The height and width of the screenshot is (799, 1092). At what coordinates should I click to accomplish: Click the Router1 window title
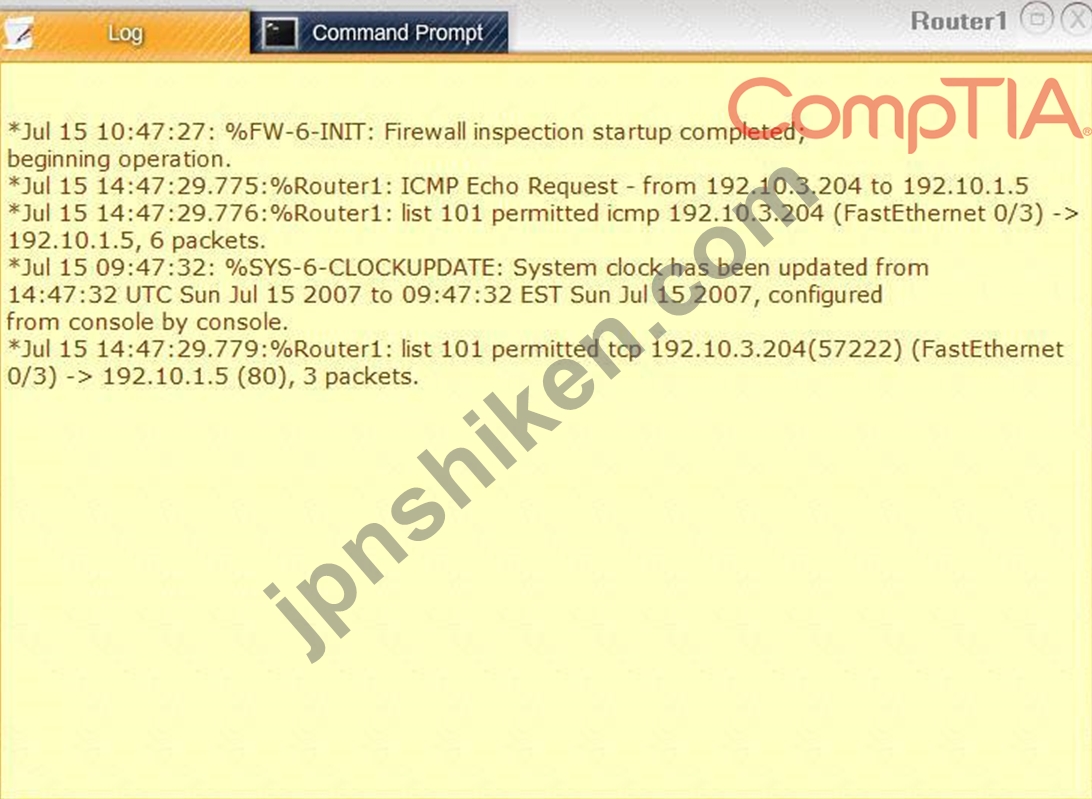[959, 21]
